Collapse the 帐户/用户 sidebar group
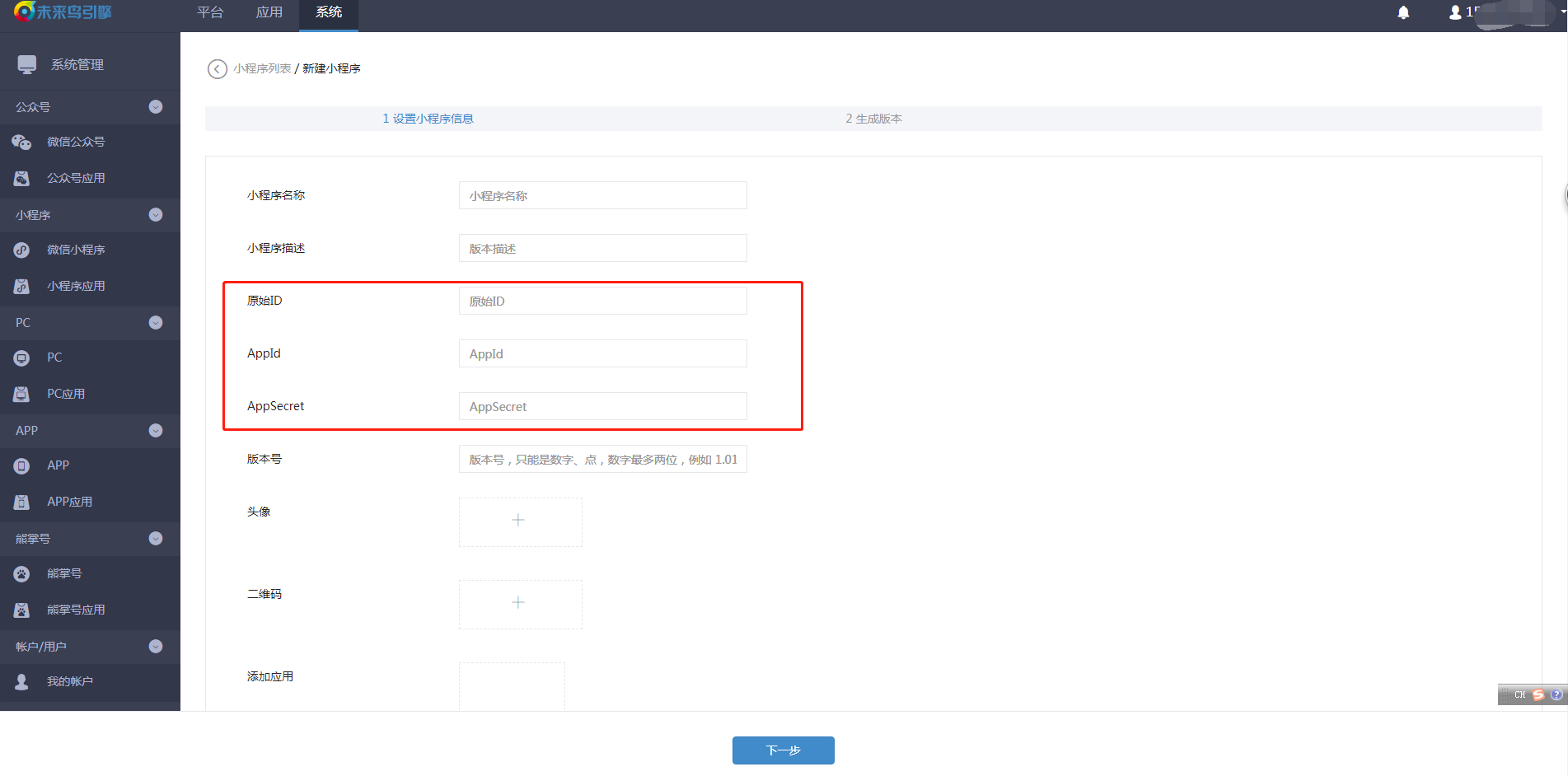 point(156,647)
